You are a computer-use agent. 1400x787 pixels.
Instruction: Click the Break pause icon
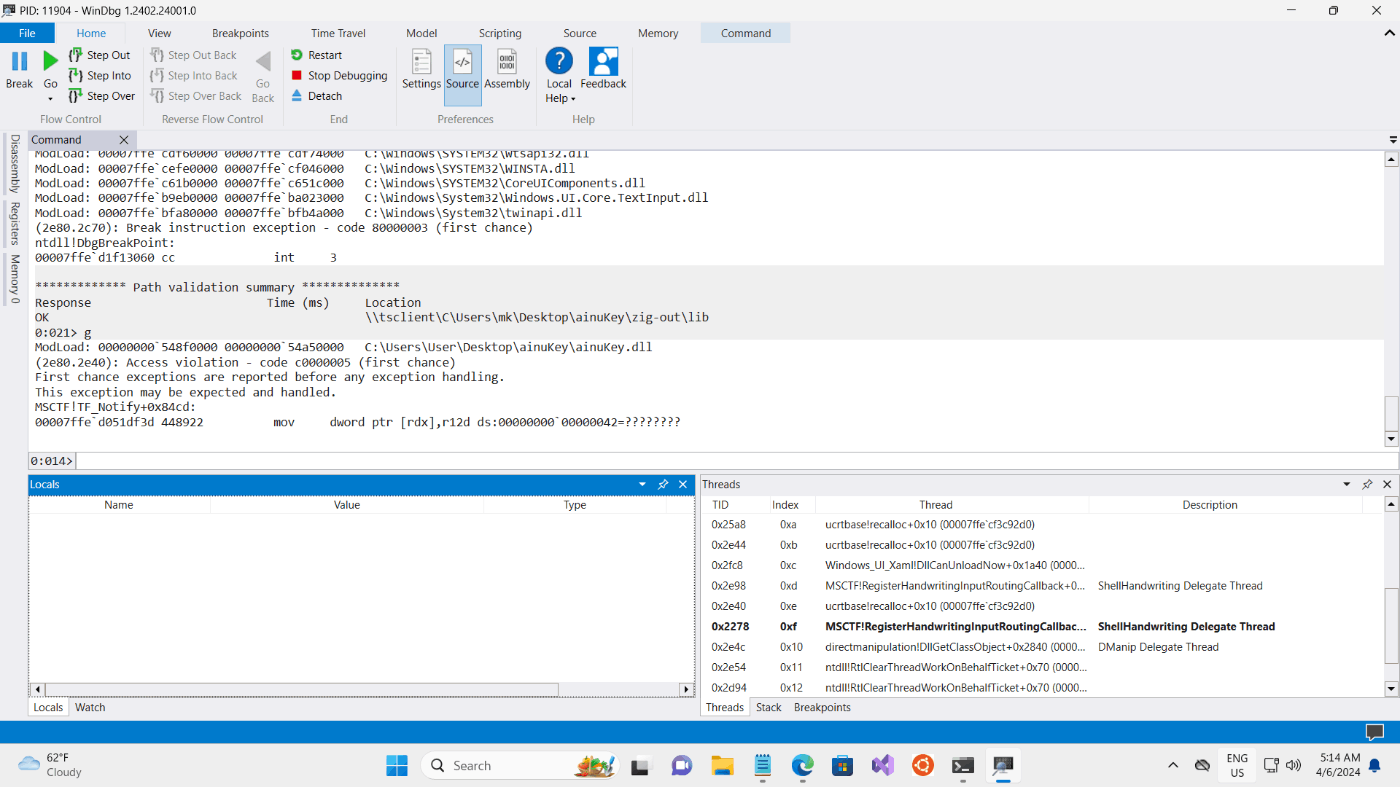19,62
